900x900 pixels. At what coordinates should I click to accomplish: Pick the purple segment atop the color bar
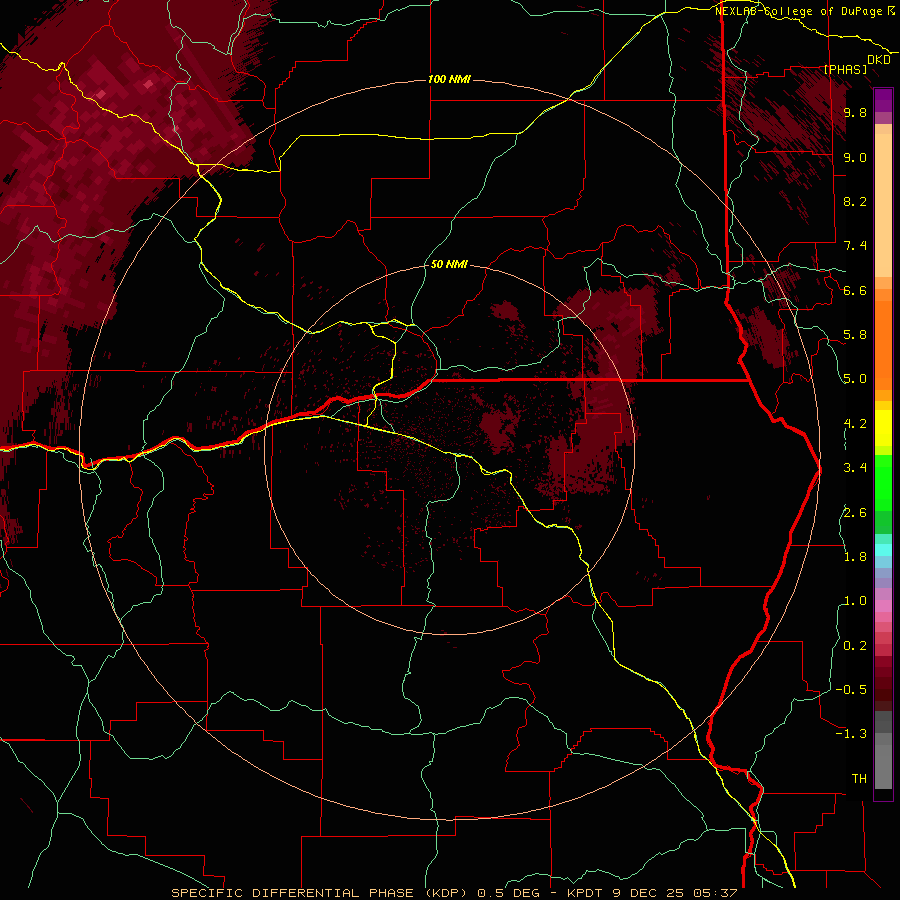pyautogui.click(x=883, y=100)
